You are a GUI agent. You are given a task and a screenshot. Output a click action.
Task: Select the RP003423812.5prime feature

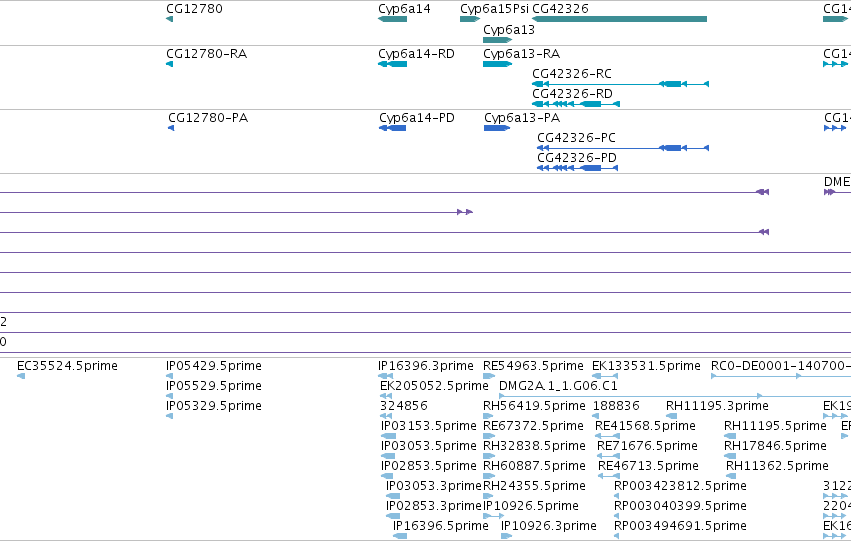680,486
